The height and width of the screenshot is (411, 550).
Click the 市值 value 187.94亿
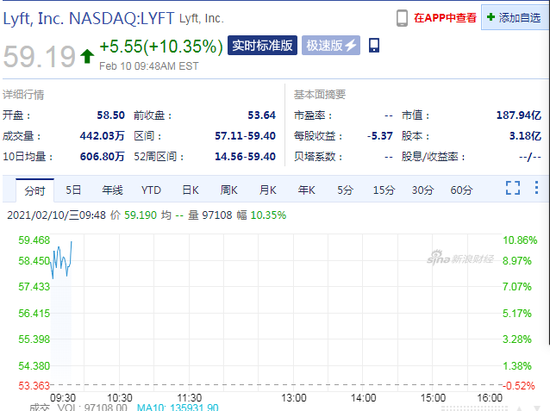click(519, 115)
